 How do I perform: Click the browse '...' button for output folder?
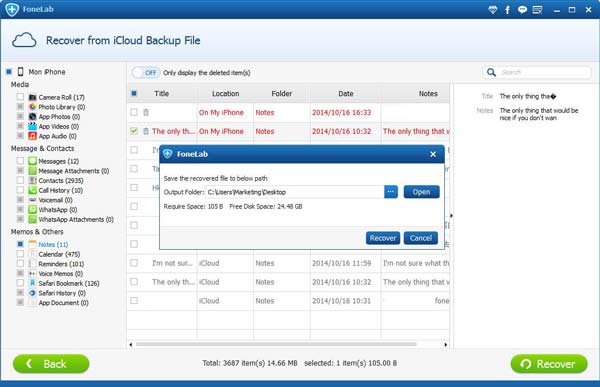tap(391, 192)
